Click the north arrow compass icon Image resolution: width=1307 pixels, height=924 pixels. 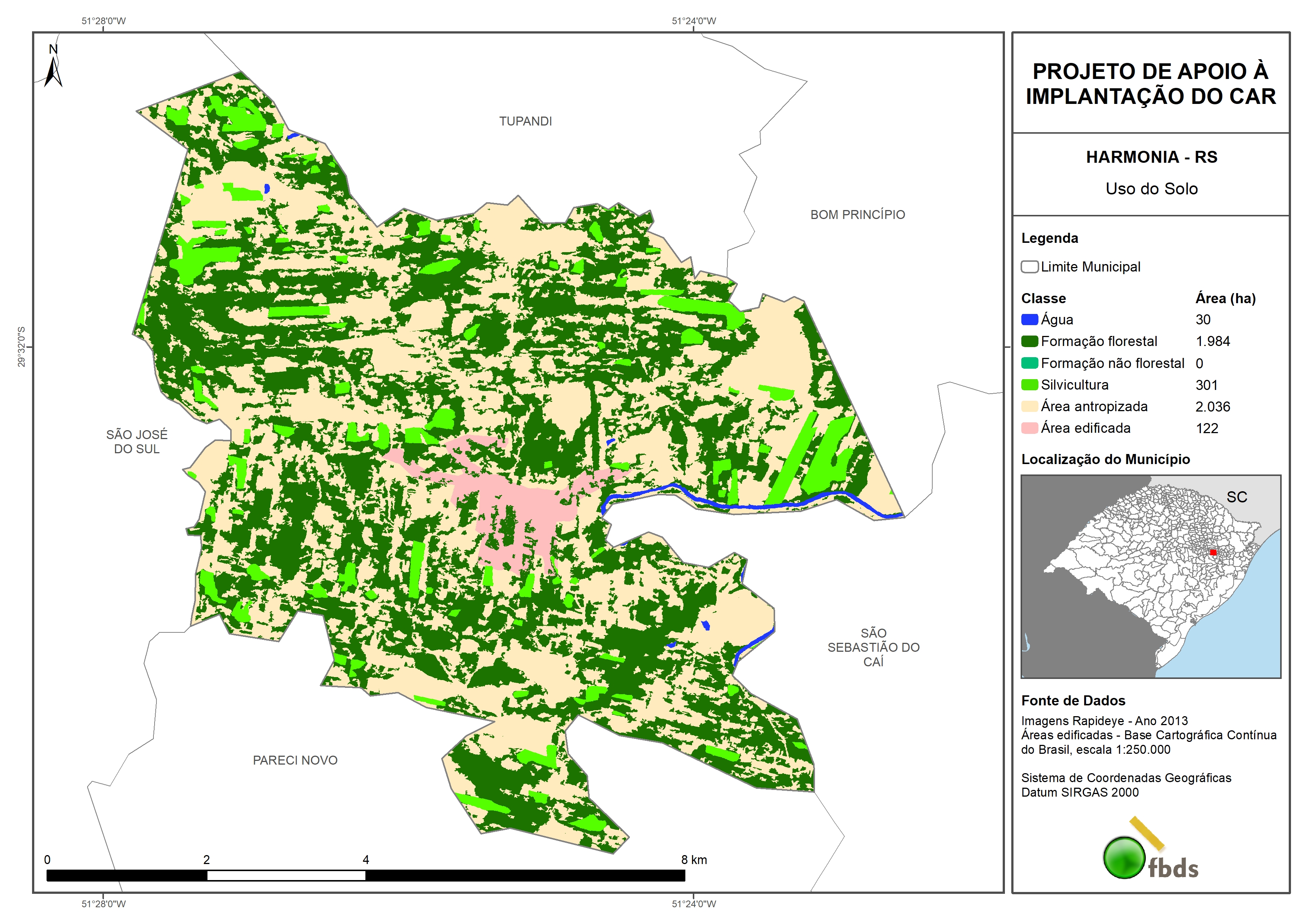53,69
